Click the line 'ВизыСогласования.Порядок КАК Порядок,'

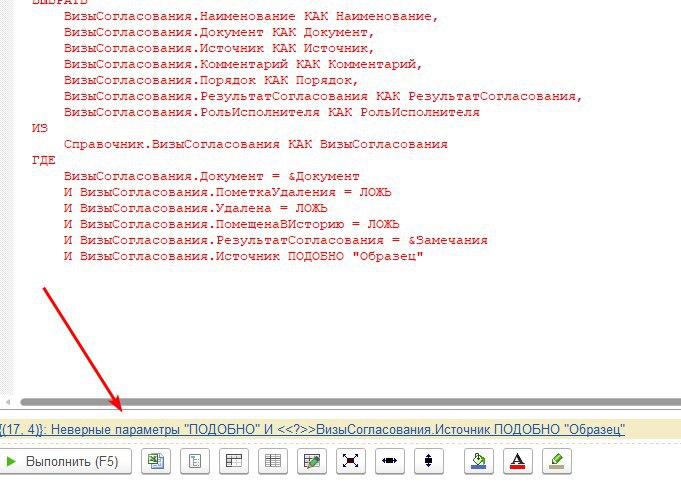[211, 80]
